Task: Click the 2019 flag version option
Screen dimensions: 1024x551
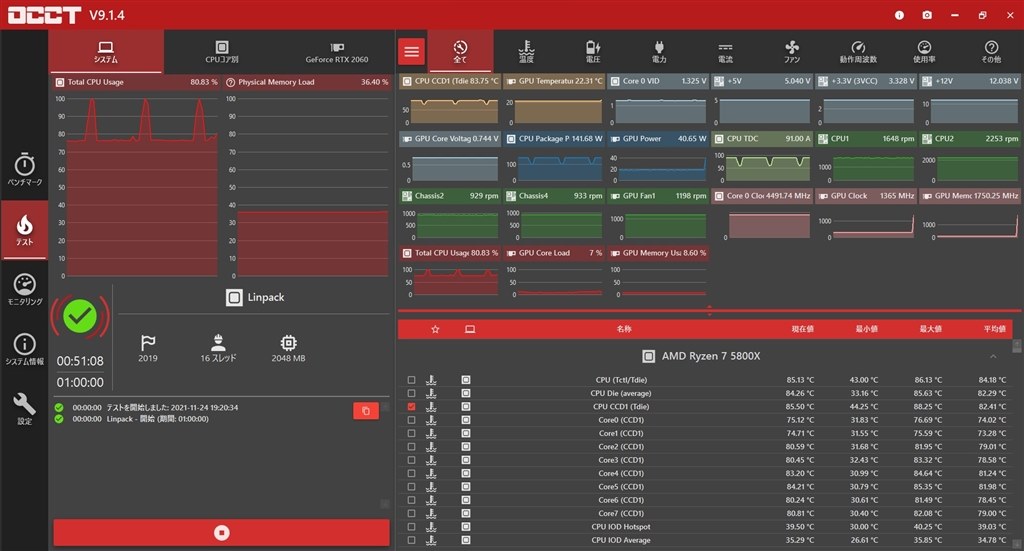Action: (148, 348)
